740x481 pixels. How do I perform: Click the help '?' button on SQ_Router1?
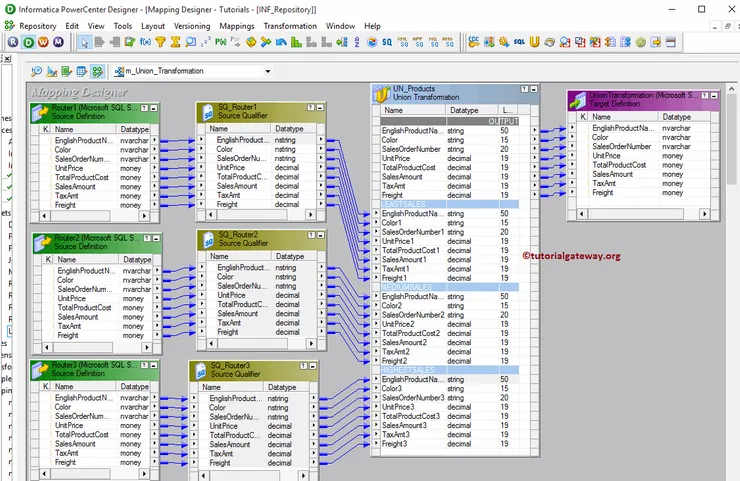[x=311, y=107]
